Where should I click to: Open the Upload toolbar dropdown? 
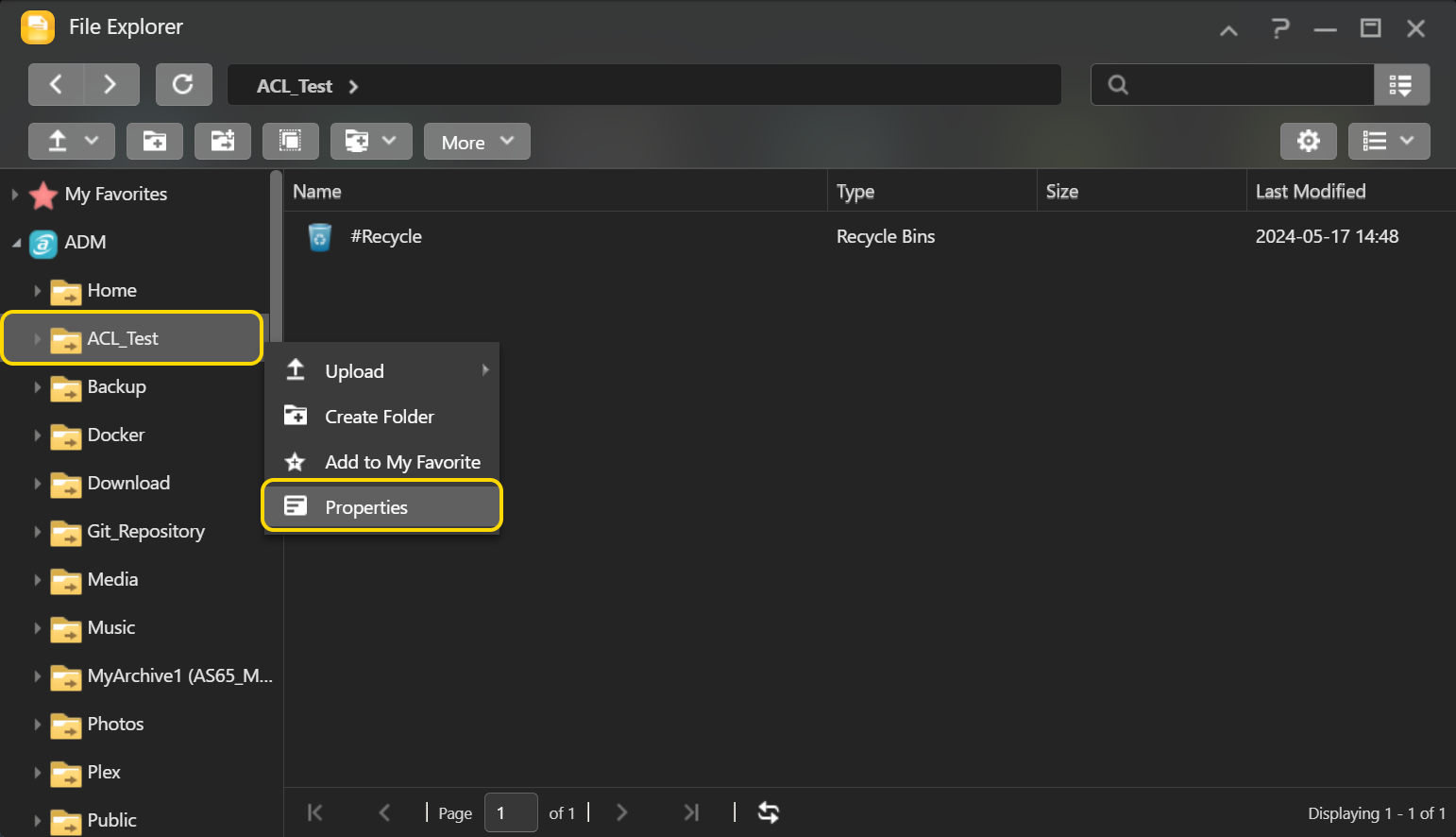(x=72, y=142)
